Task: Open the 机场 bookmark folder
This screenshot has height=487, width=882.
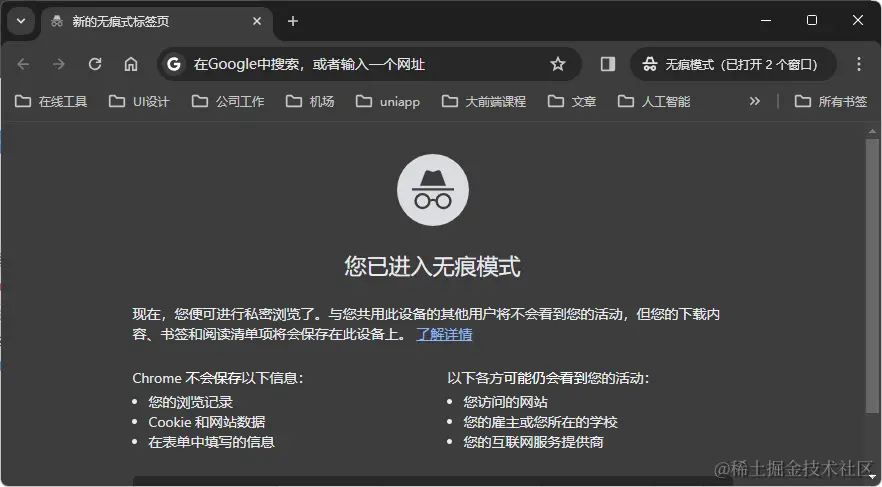Action: 310,101
